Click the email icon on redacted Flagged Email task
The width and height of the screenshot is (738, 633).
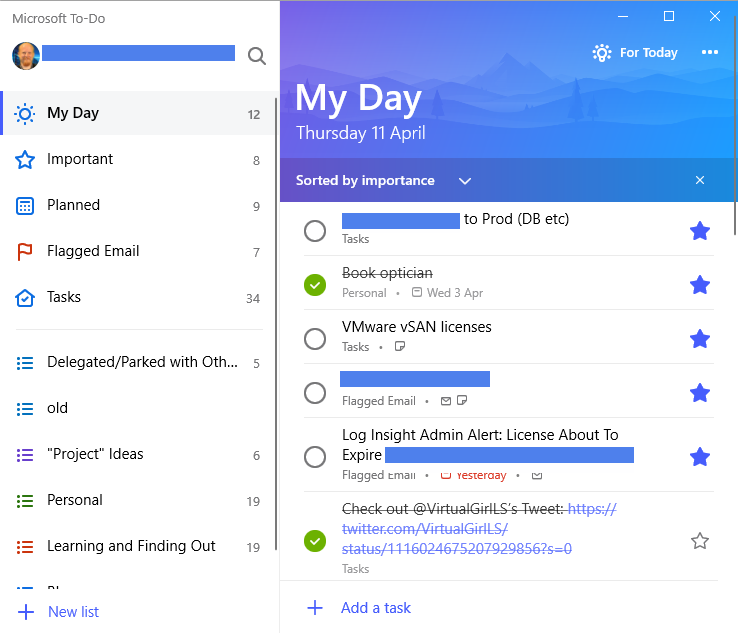[446, 401]
